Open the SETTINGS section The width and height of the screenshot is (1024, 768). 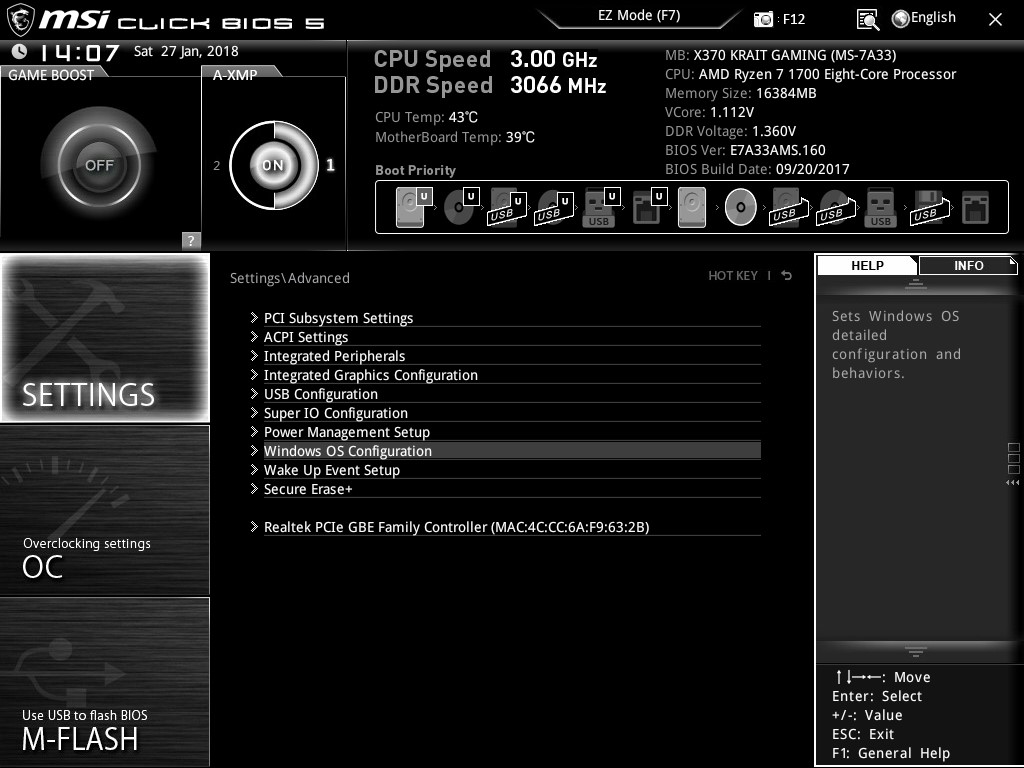coord(105,338)
